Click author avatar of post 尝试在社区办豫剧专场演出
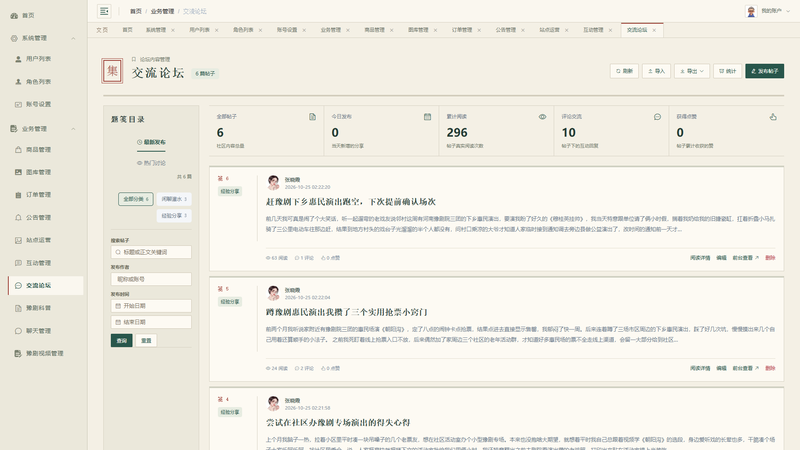The image size is (800, 450). point(273,403)
